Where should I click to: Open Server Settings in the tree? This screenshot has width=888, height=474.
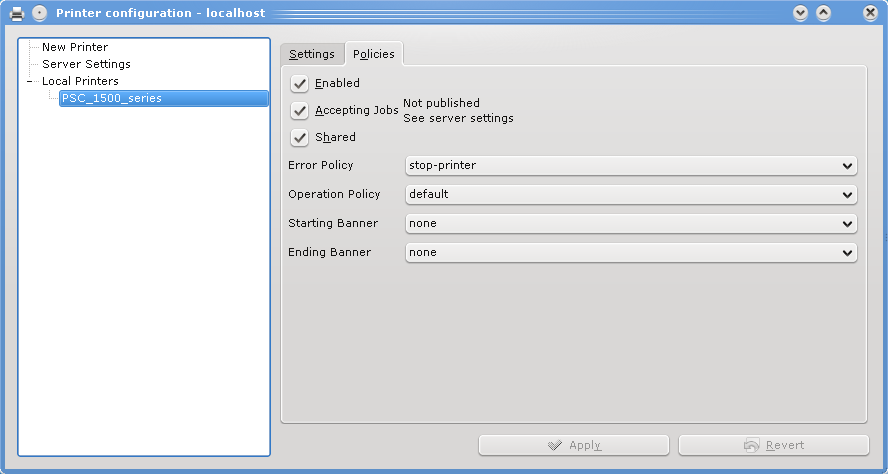coord(86,64)
